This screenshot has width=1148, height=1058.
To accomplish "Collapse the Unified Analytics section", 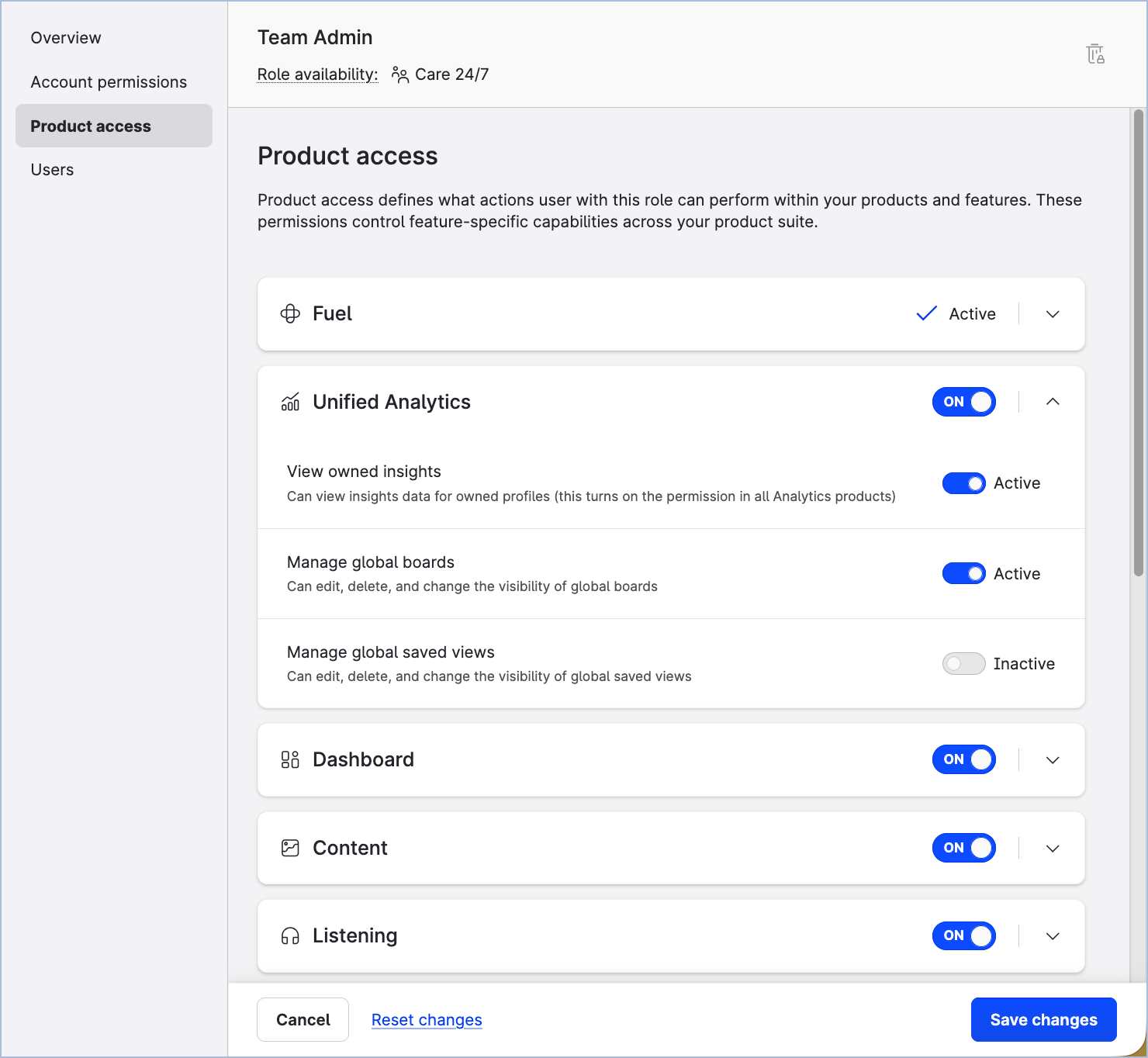I will [x=1053, y=402].
